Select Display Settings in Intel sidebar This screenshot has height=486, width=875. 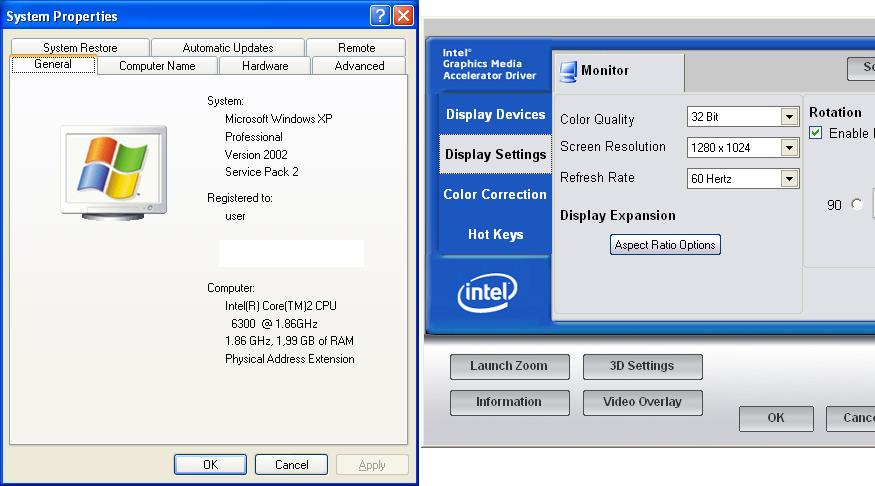pos(496,154)
